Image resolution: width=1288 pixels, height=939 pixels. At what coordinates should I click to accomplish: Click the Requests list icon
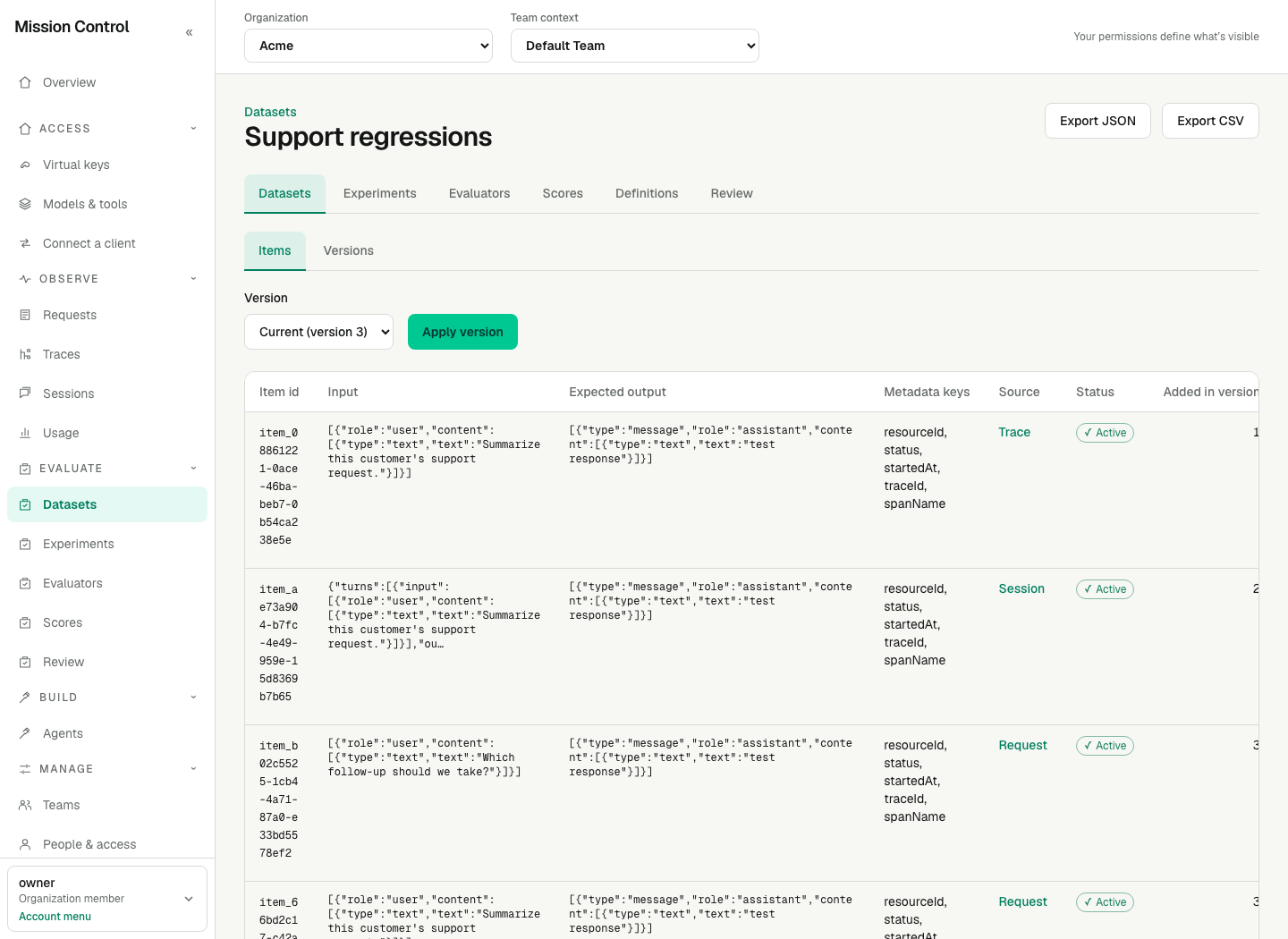click(x=25, y=315)
